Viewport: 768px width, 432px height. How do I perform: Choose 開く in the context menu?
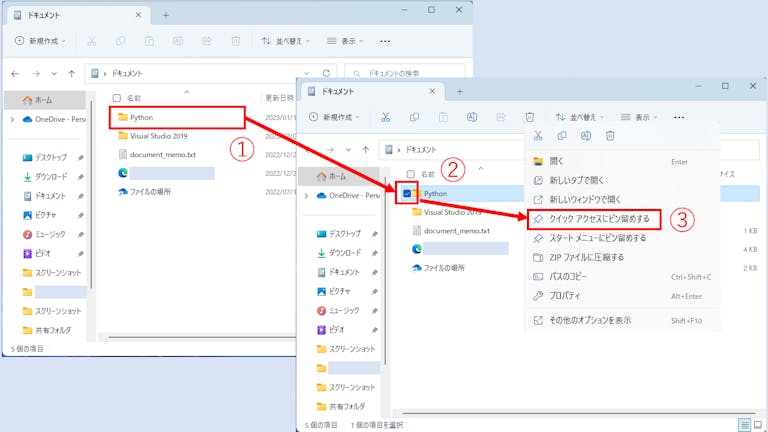click(622, 161)
